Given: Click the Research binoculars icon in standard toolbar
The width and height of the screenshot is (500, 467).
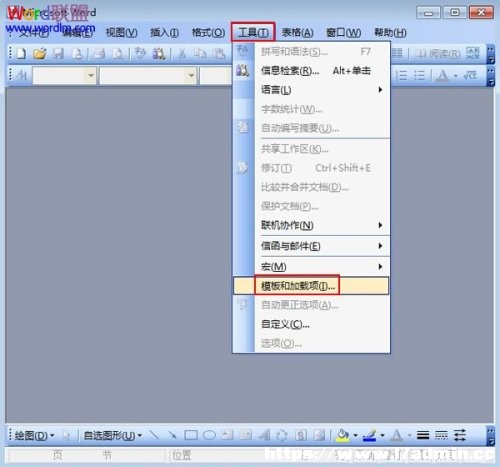Looking at the screenshot, I should (x=159, y=53).
